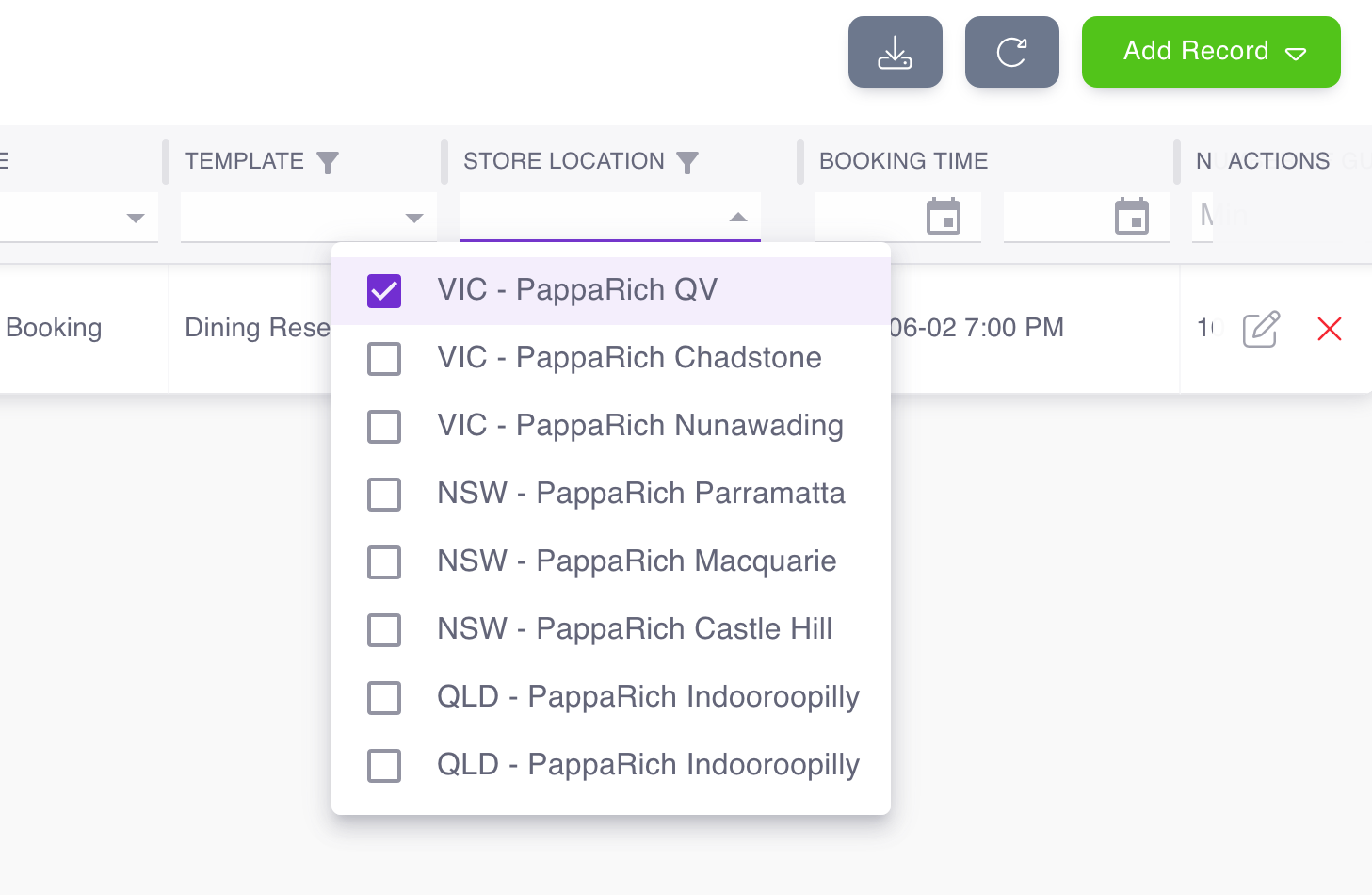Screen dimensions: 1372x895
Task: Click the Booking Time column header
Action: (x=903, y=161)
